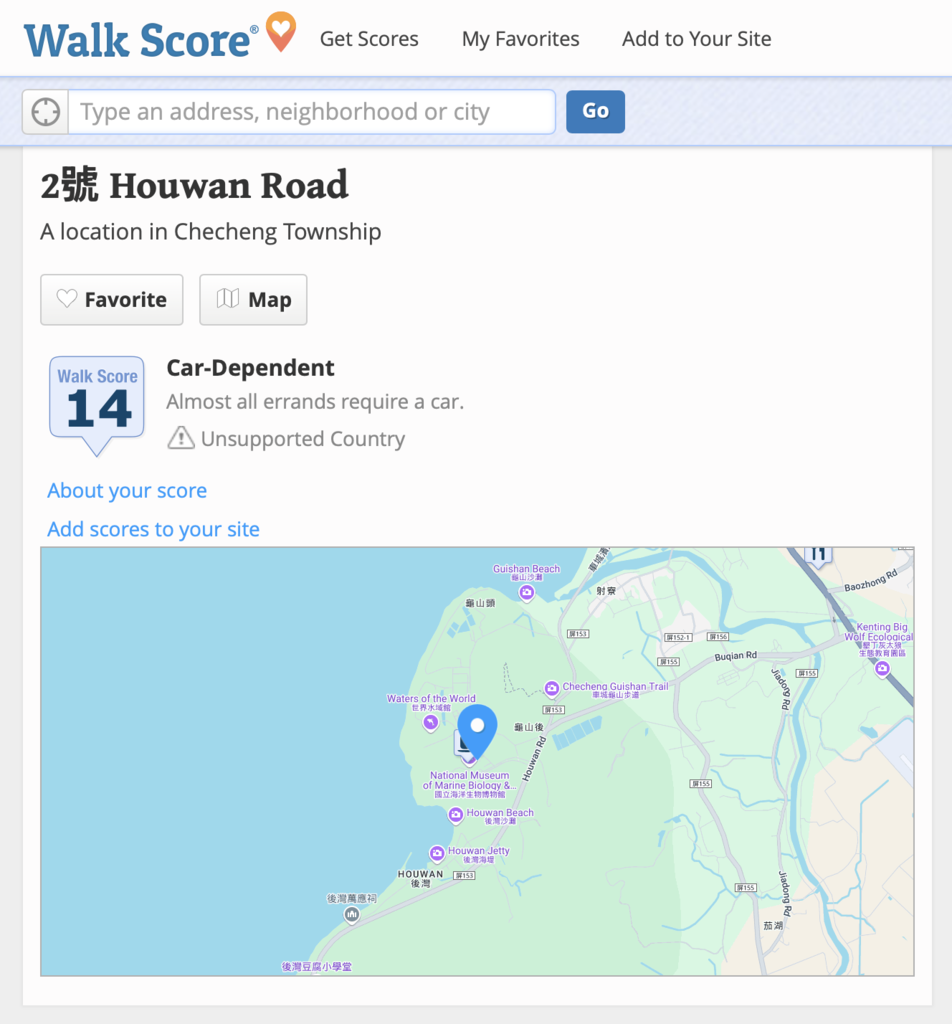Open My Favorites menu item
This screenshot has width=952, height=1024.
pyautogui.click(x=520, y=39)
